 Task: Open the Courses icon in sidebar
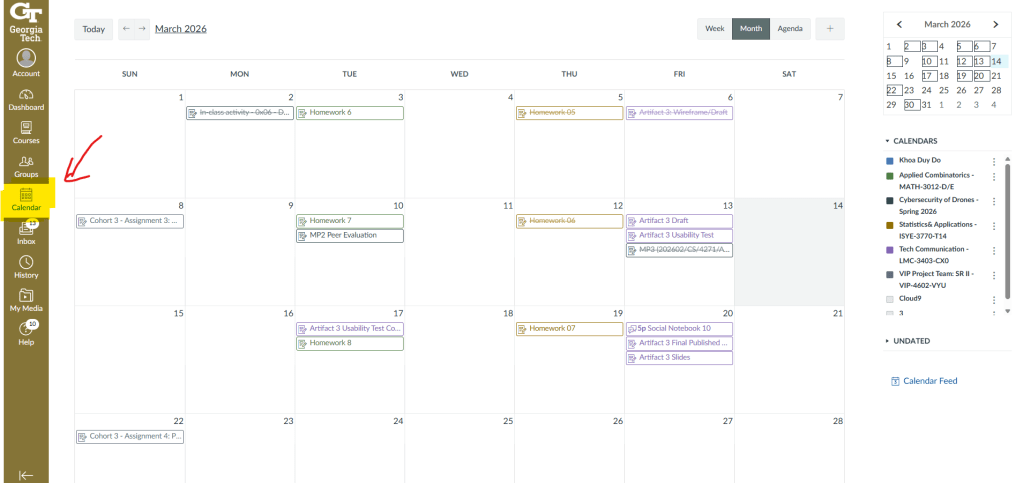[x=26, y=128]
